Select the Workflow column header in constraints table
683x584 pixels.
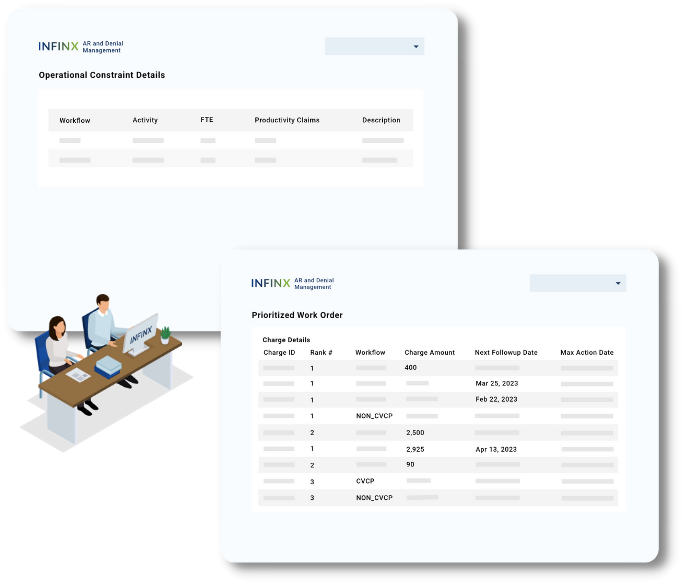(x=74, y=120)
